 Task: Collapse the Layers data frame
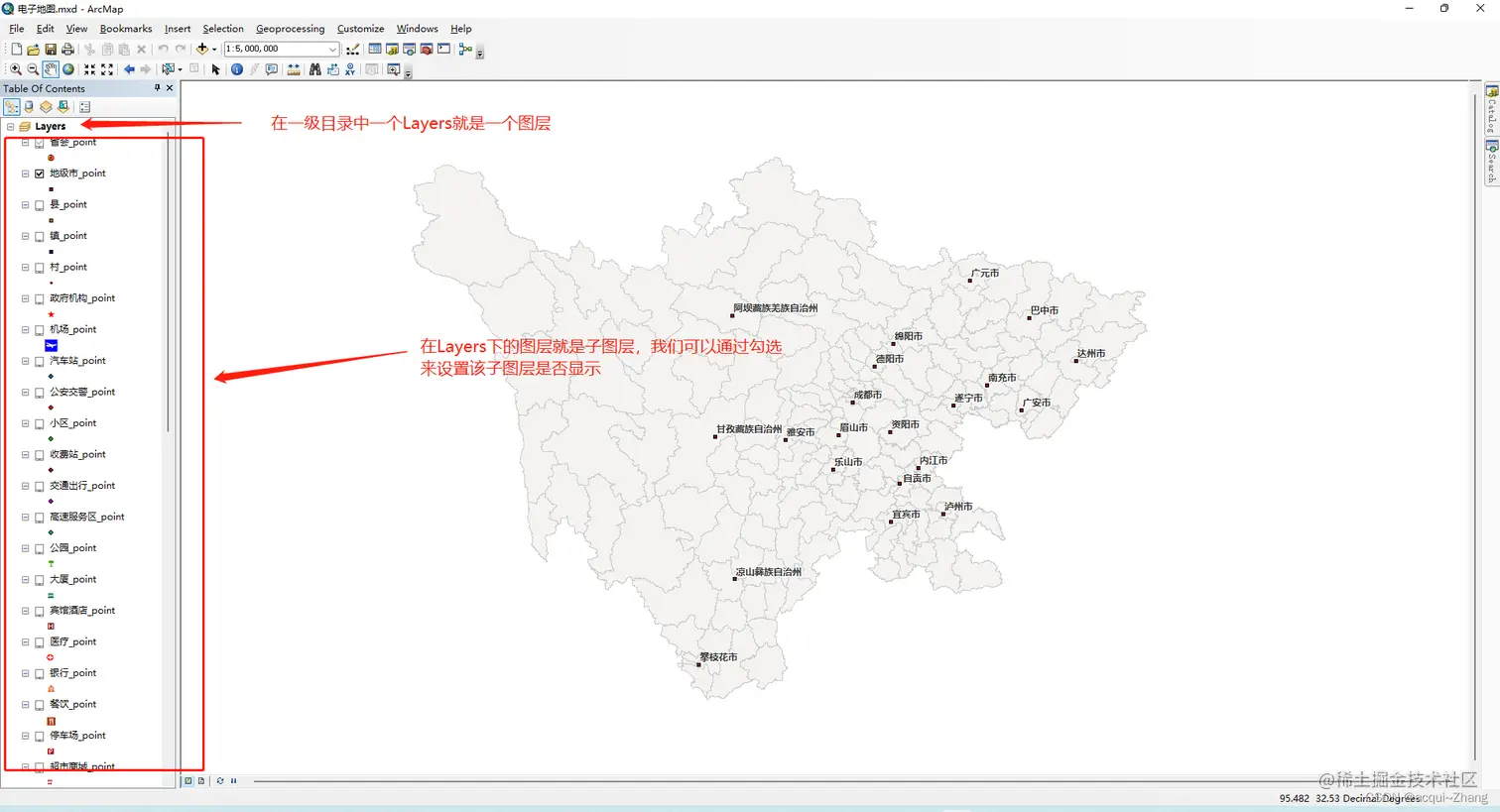click(x=10, y=127)
